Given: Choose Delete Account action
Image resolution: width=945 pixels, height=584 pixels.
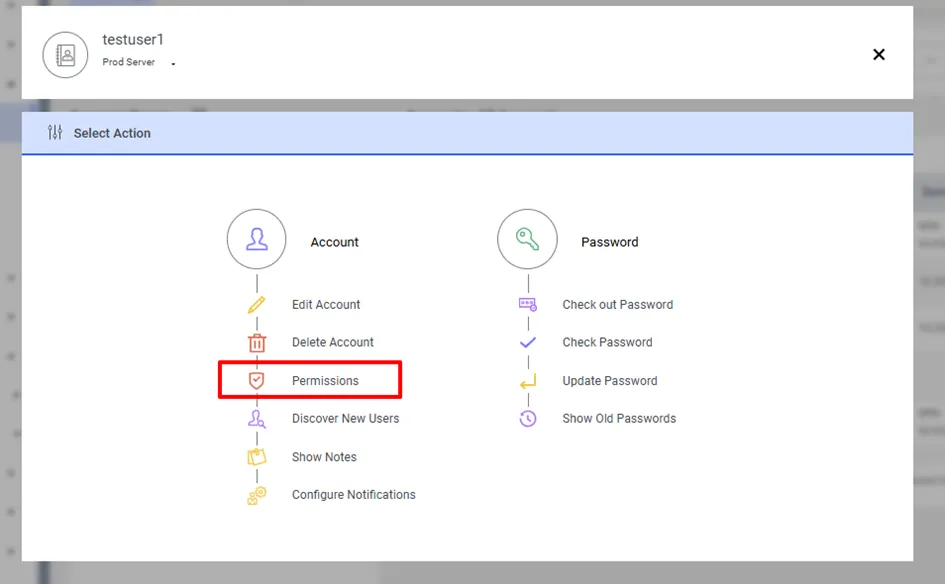Looking at the screenshot, I should (333, 342).
